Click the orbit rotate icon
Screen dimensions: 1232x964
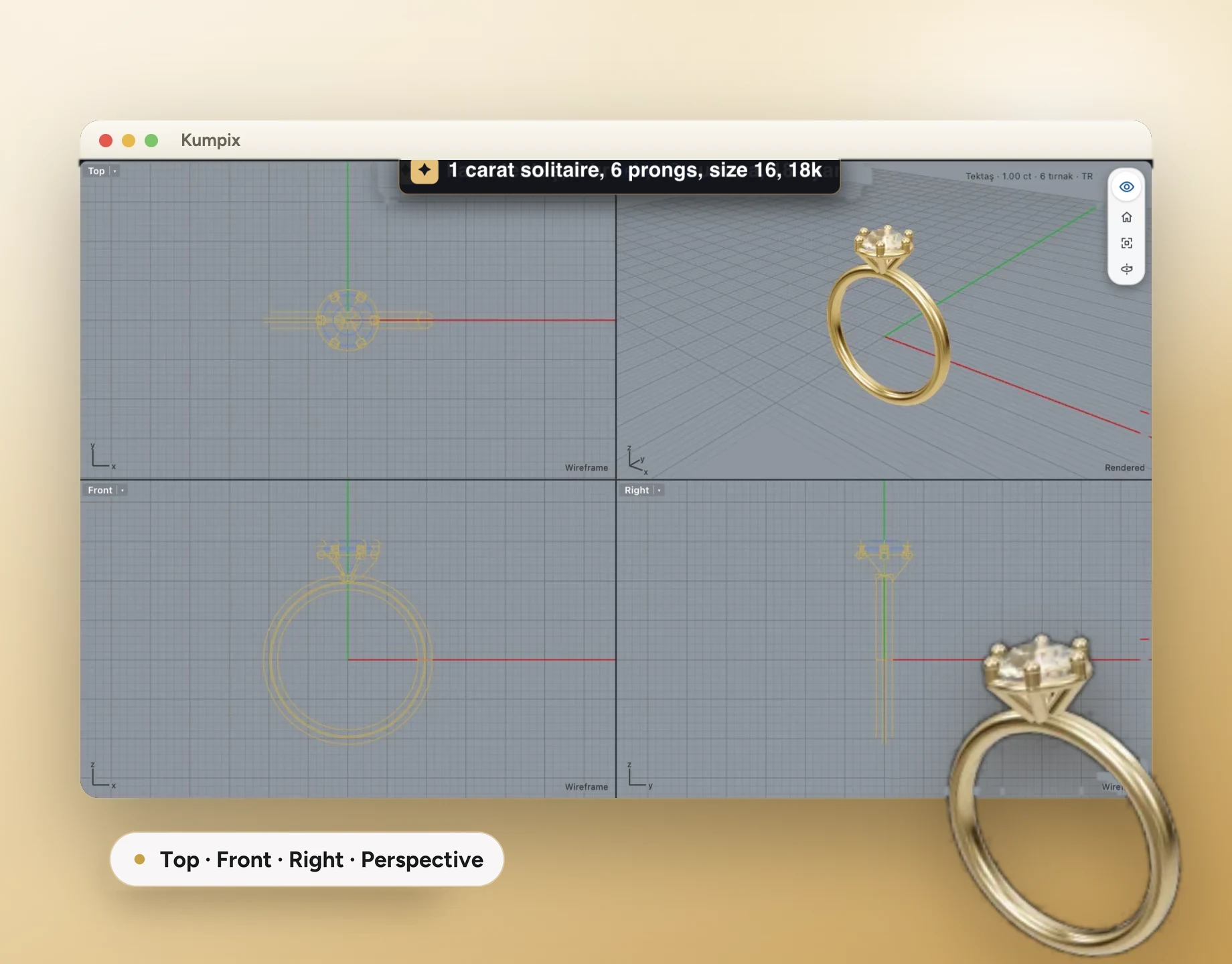point(1126,269)
